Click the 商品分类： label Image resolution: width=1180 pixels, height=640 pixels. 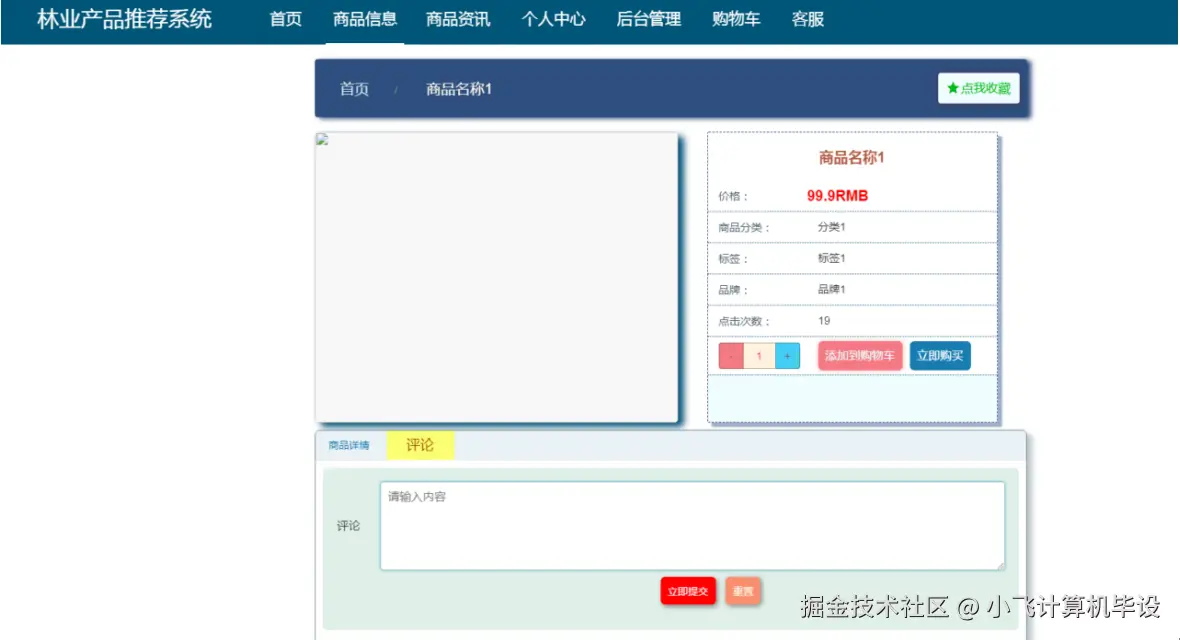click(x=744, y=227)
